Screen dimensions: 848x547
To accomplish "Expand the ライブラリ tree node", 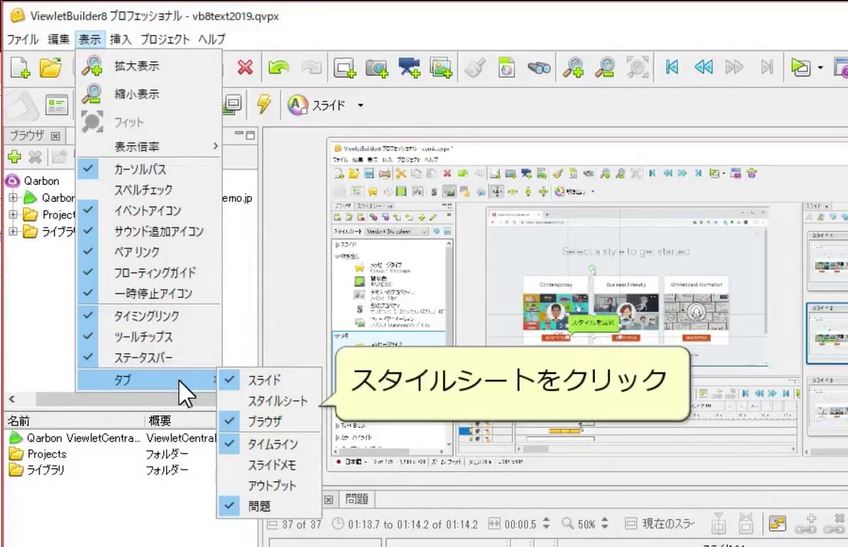I will pos(14,232).
